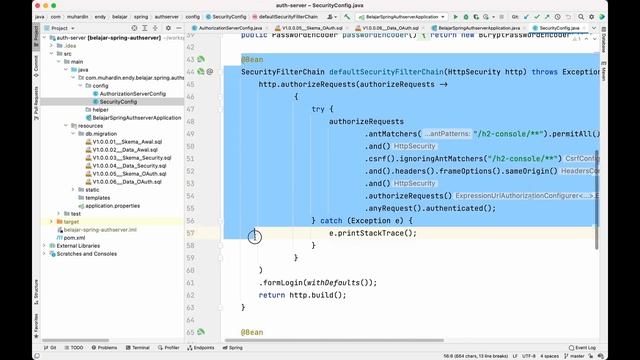Click the Spring bean gutter icon on line 65
Screen dimensions: 640x360
tap(201, 332)
